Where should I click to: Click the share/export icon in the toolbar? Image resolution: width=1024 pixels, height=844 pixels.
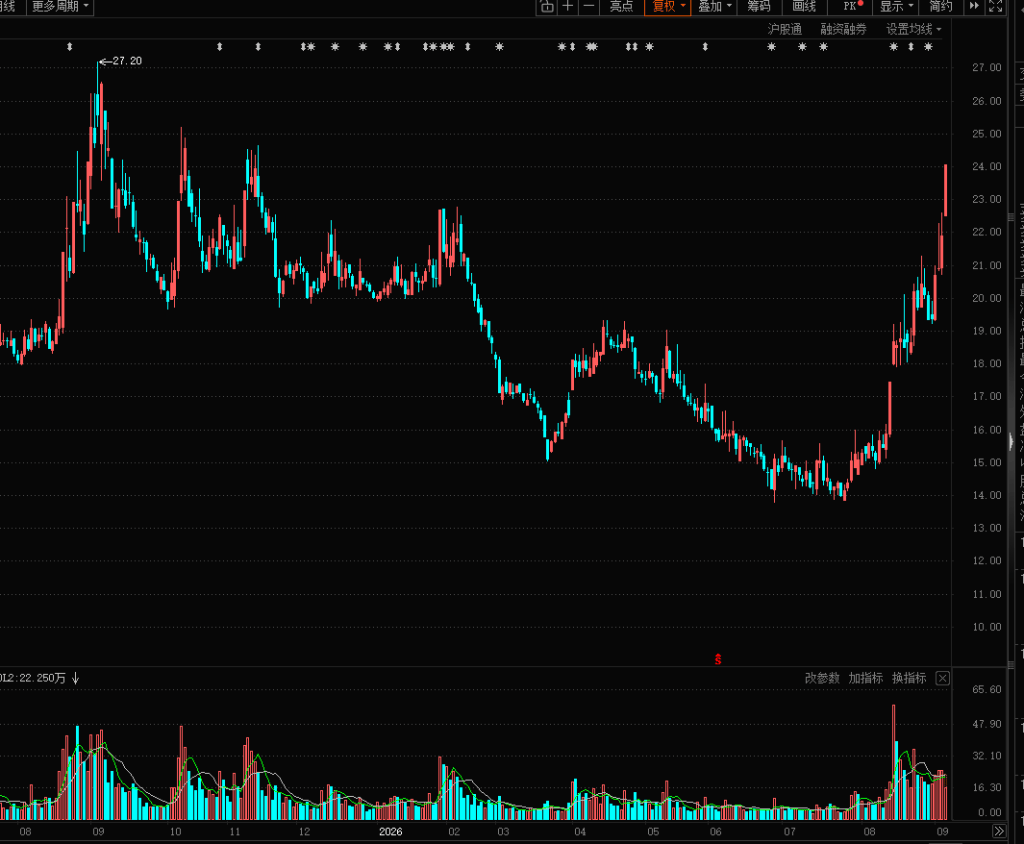pos(547,7)
